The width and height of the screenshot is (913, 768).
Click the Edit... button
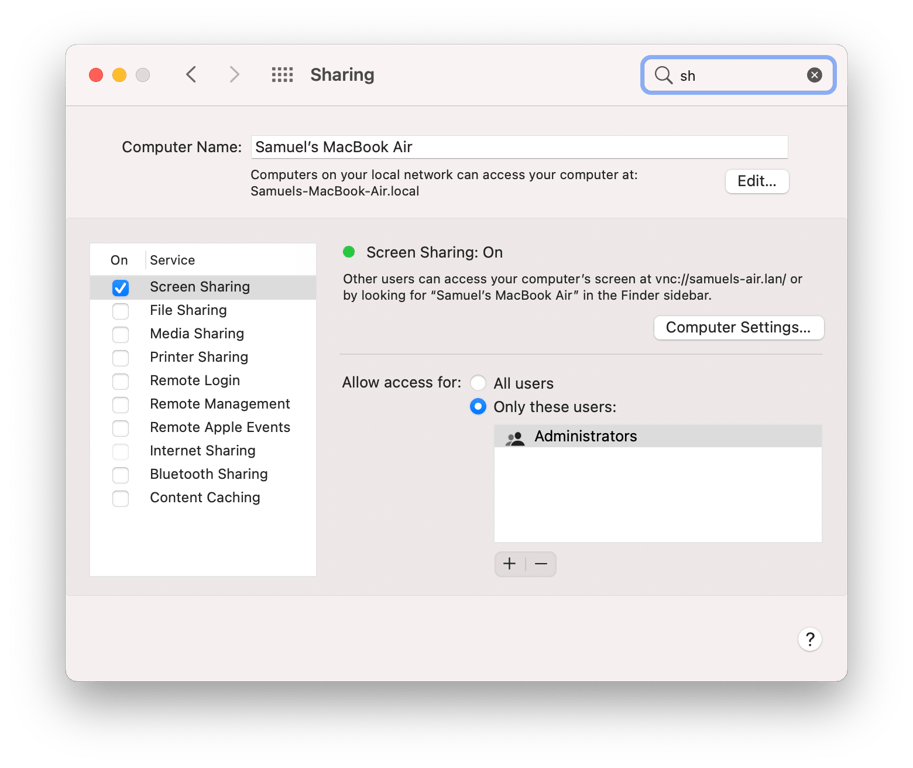click(756, 181)
